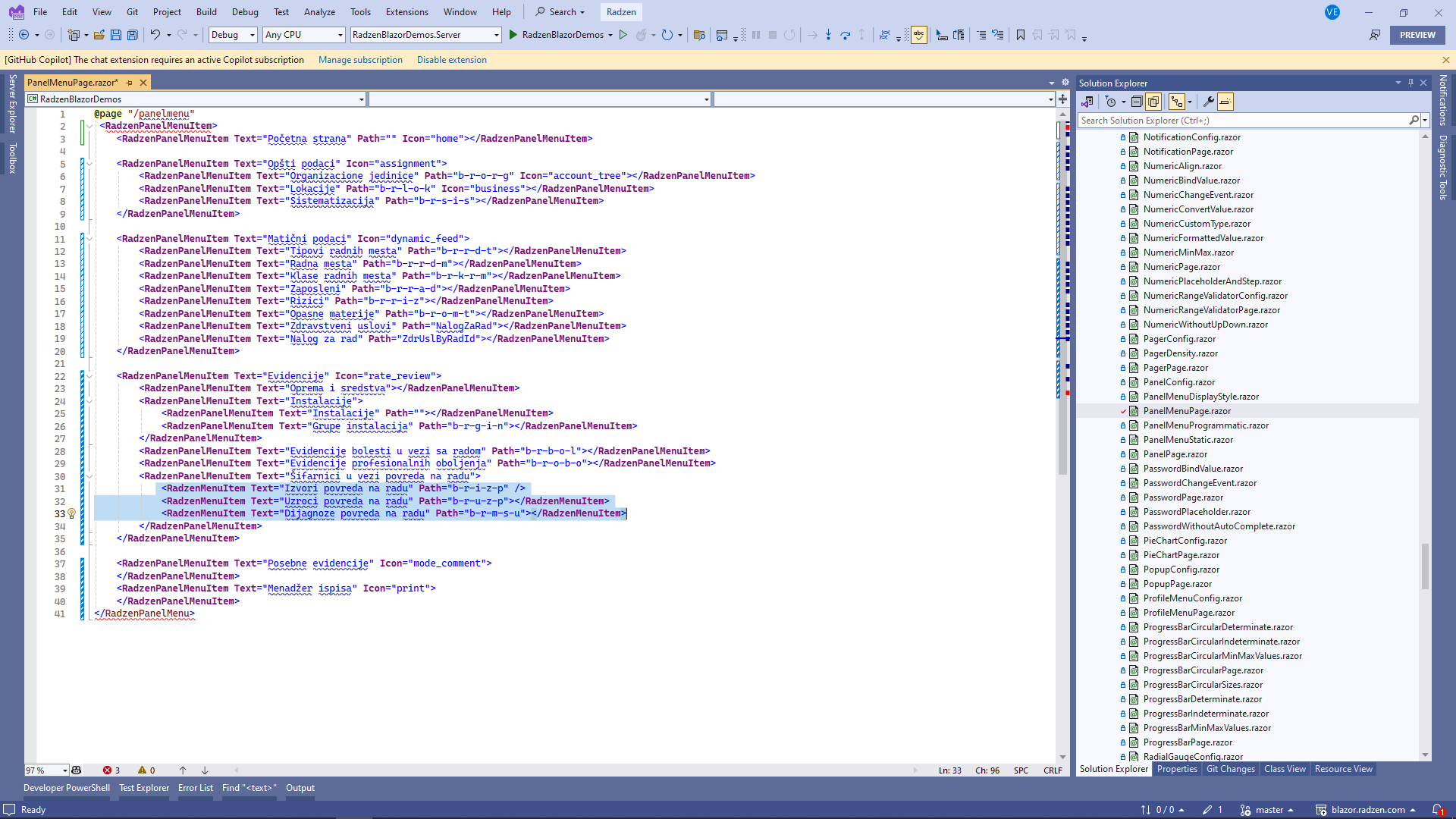Open the Send Feedback icon
This screenshot has height=819, width=1456.
pos(1374,35)
